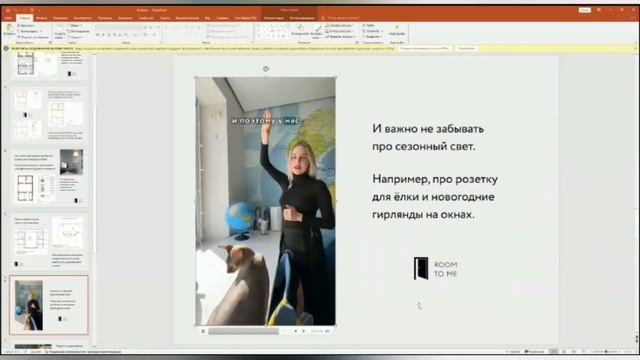Open the Выделить select dropdown
This screenshot has height=360, width=640.
pos(372,37)
